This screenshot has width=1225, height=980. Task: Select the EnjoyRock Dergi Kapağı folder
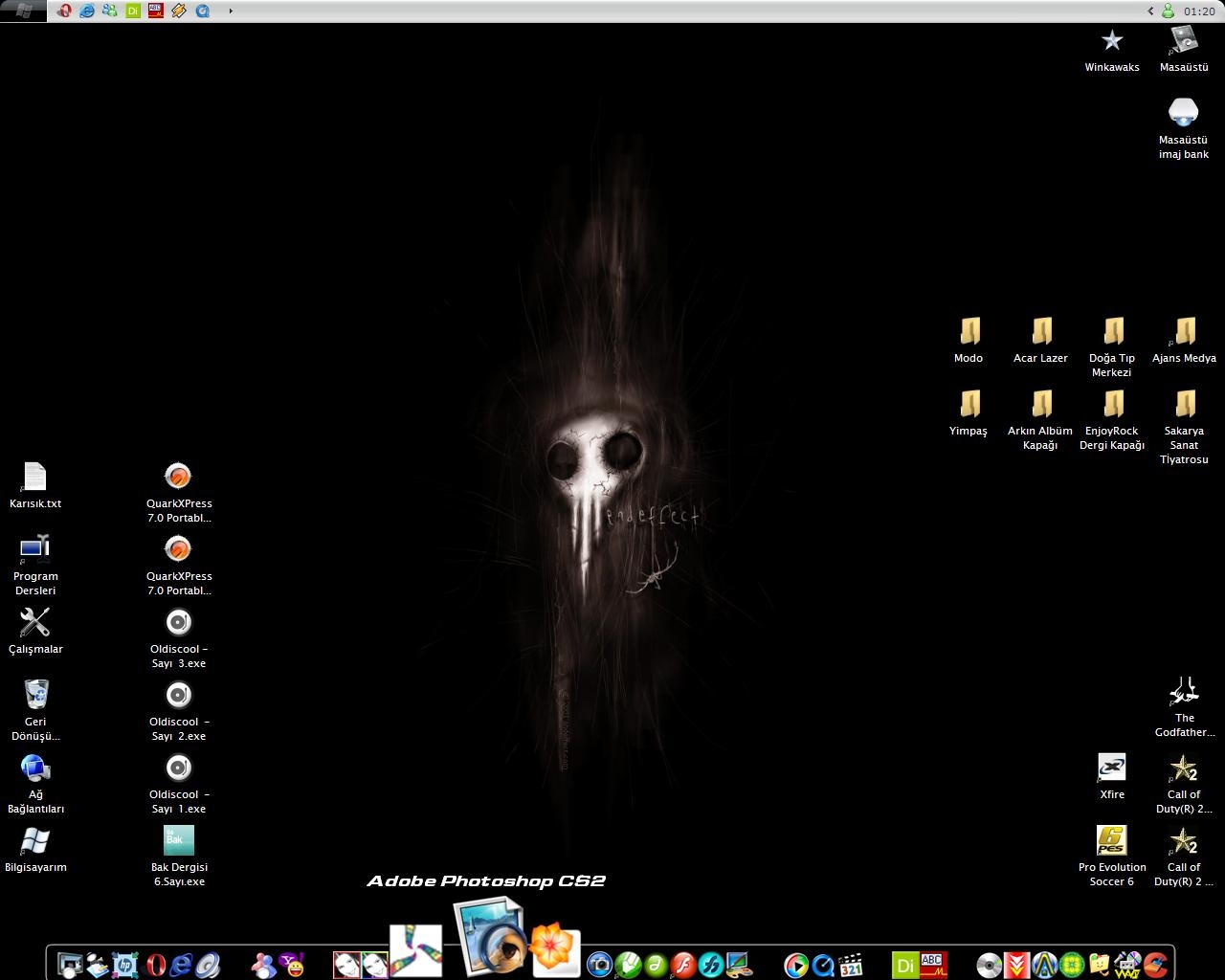(x=1112, y=420)
